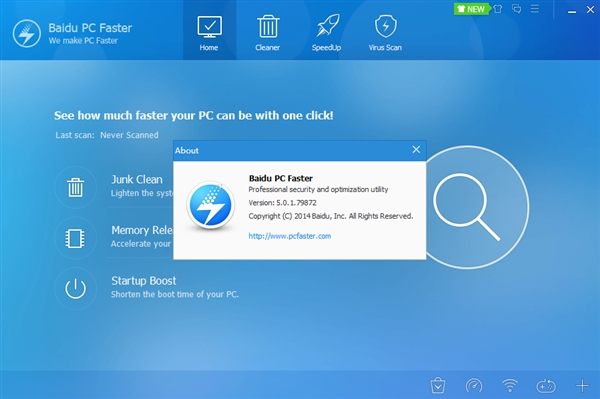600x399 pixels.
Task: Click 'Professional security and optimization utility' text
Action: tap(318, 189)
